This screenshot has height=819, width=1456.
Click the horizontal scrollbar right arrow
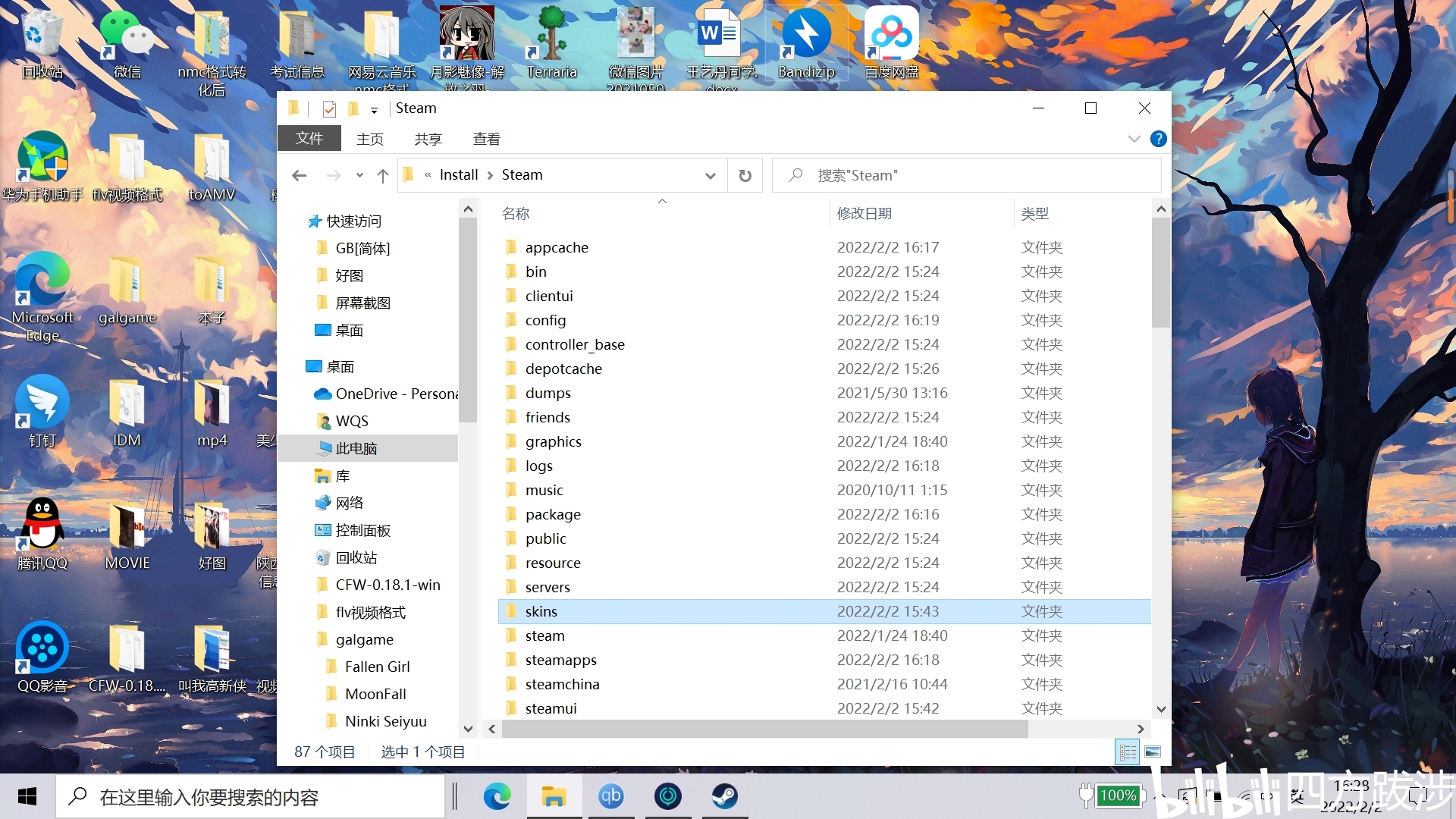click(x=1140, y=729)
